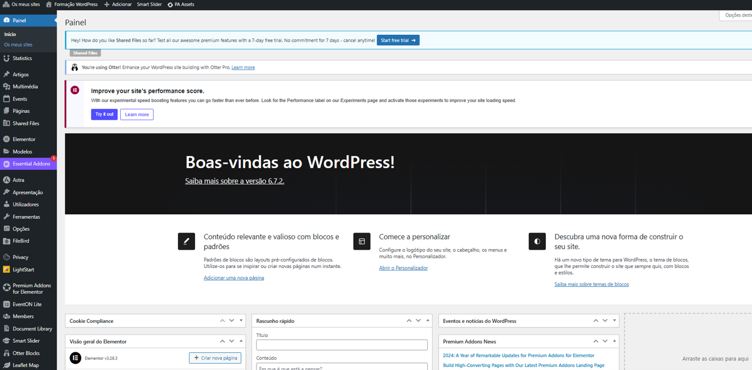Open FileBird folder icon in sidebar
752x370 pixels.
(x=6, y=241)
